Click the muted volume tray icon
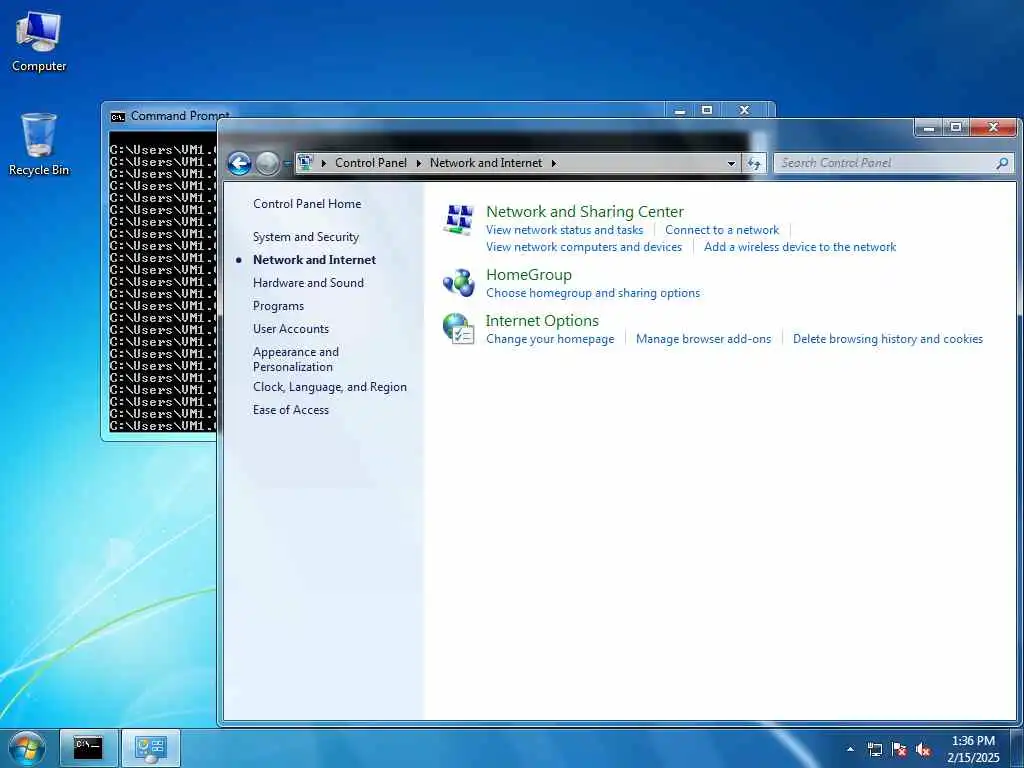 (x=923, y=750)
